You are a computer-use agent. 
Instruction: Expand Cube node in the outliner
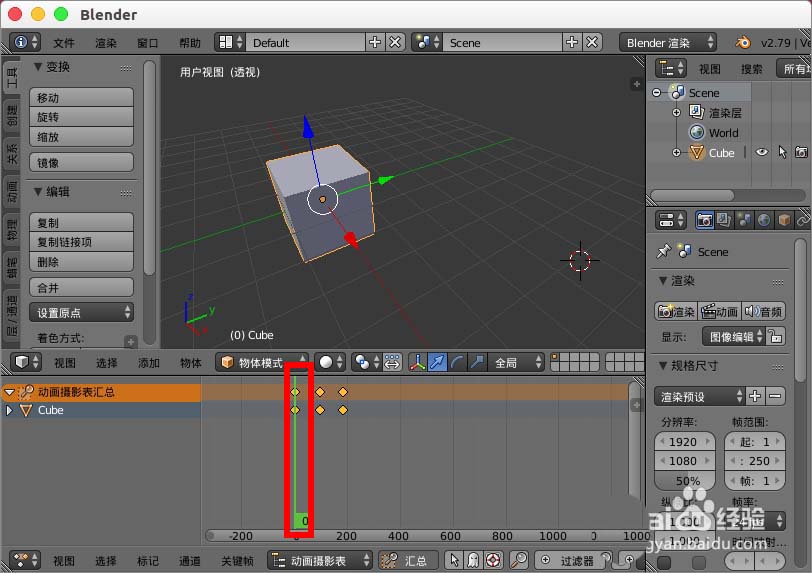click(676, 152)
